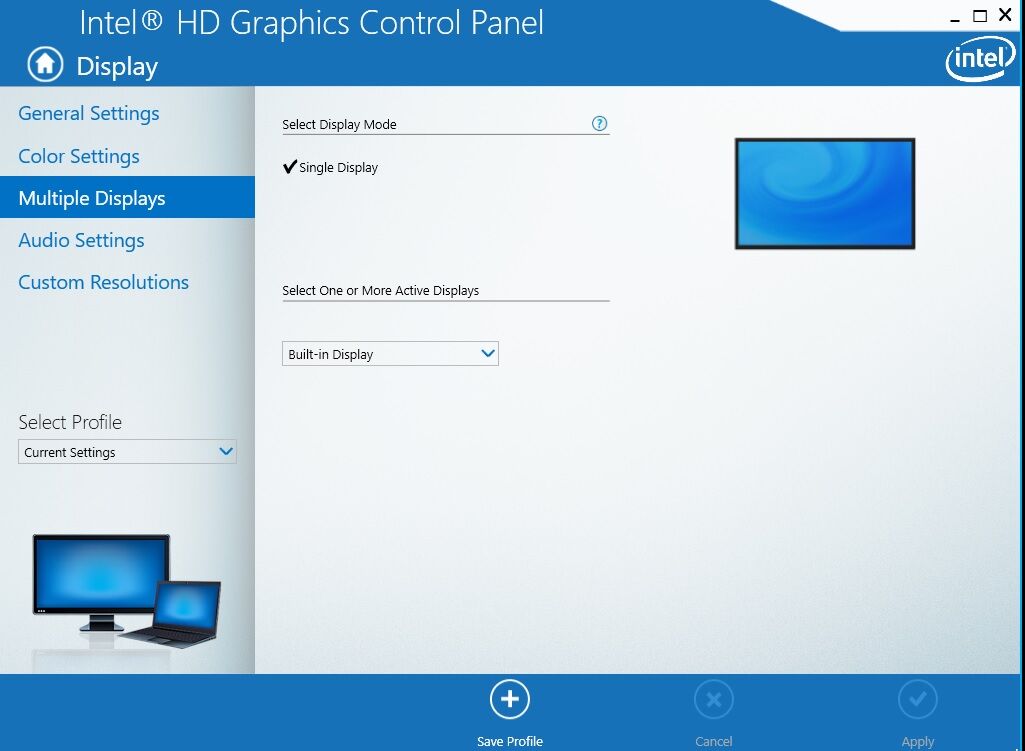The image size is (1025, 751).
Task: Maximize the control panel window
Action: click(x=980, y=16)
